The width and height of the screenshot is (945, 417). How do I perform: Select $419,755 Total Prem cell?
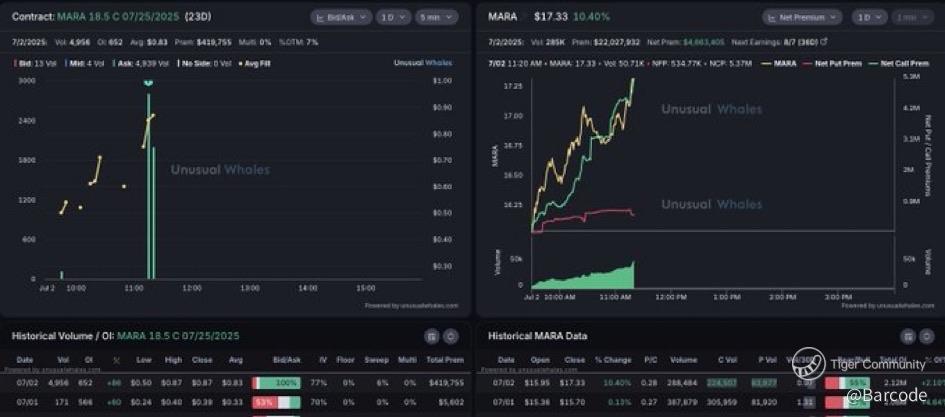pos(446,383)
